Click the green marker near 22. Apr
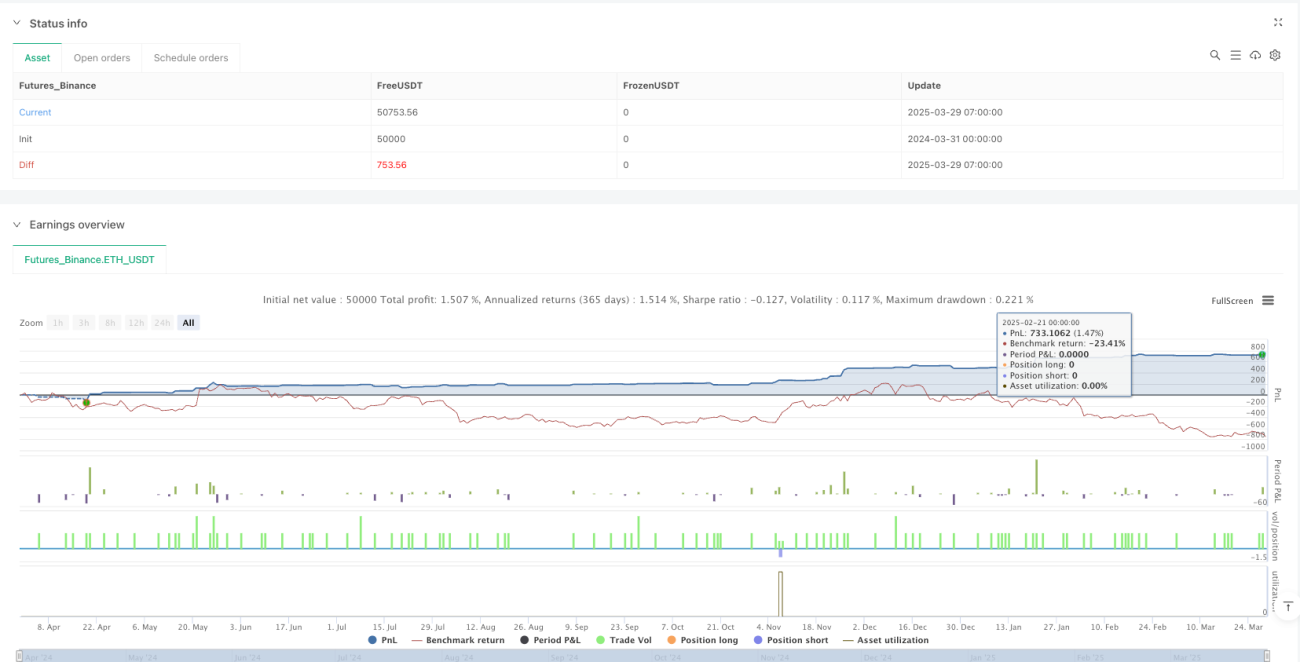Viewport: 1300px width, 662px height. 86,402
